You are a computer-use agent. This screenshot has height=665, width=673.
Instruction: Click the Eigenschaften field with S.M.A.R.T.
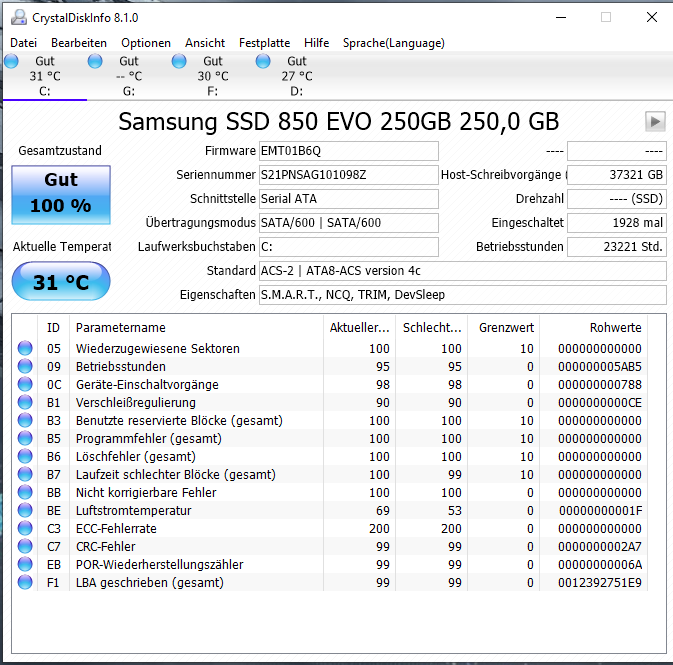pos(463,295)
